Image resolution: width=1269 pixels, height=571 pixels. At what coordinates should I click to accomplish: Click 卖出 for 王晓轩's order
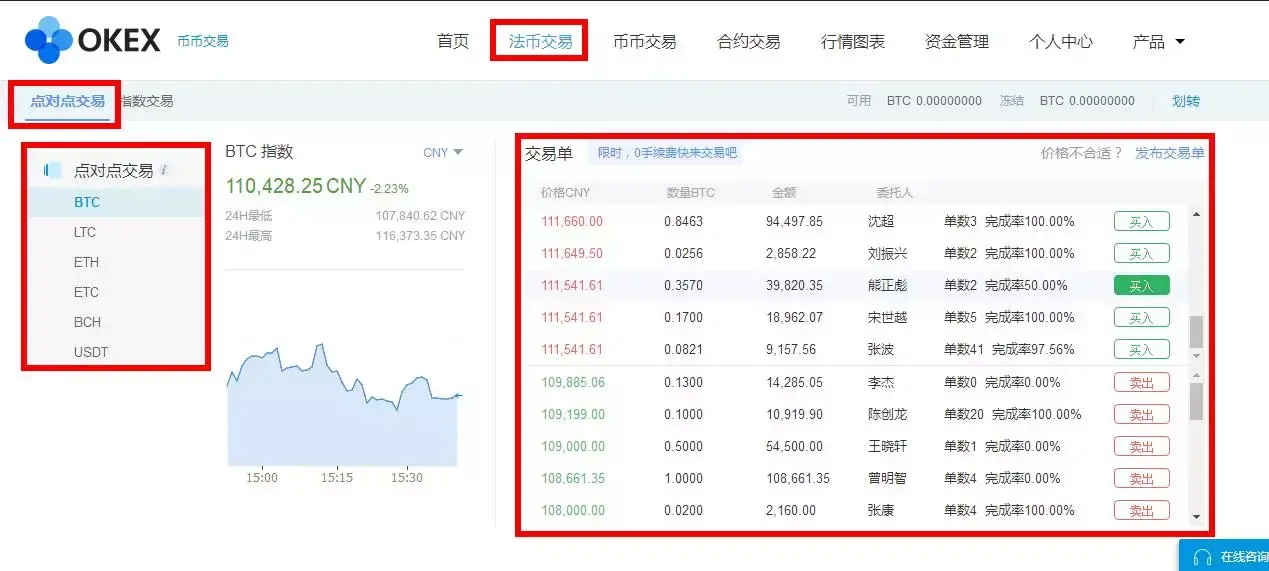tap(1141, 446)
